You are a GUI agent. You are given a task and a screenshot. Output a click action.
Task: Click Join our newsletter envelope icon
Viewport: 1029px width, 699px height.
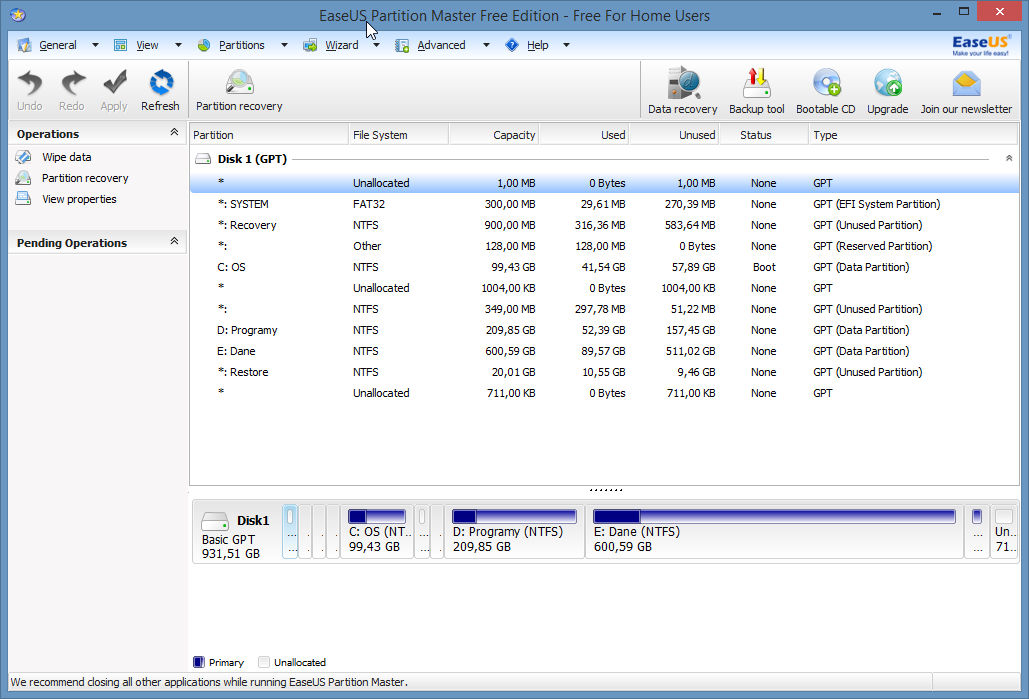pyautogui.click(x=966, y=84)
